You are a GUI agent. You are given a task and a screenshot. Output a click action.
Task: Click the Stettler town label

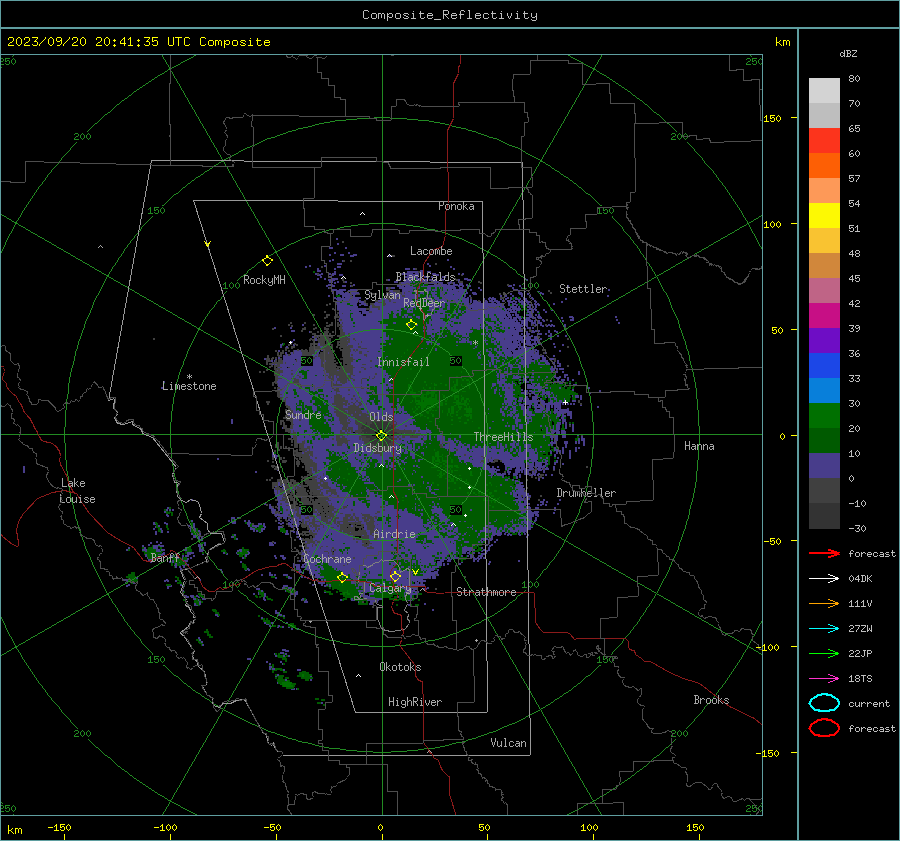583,289
